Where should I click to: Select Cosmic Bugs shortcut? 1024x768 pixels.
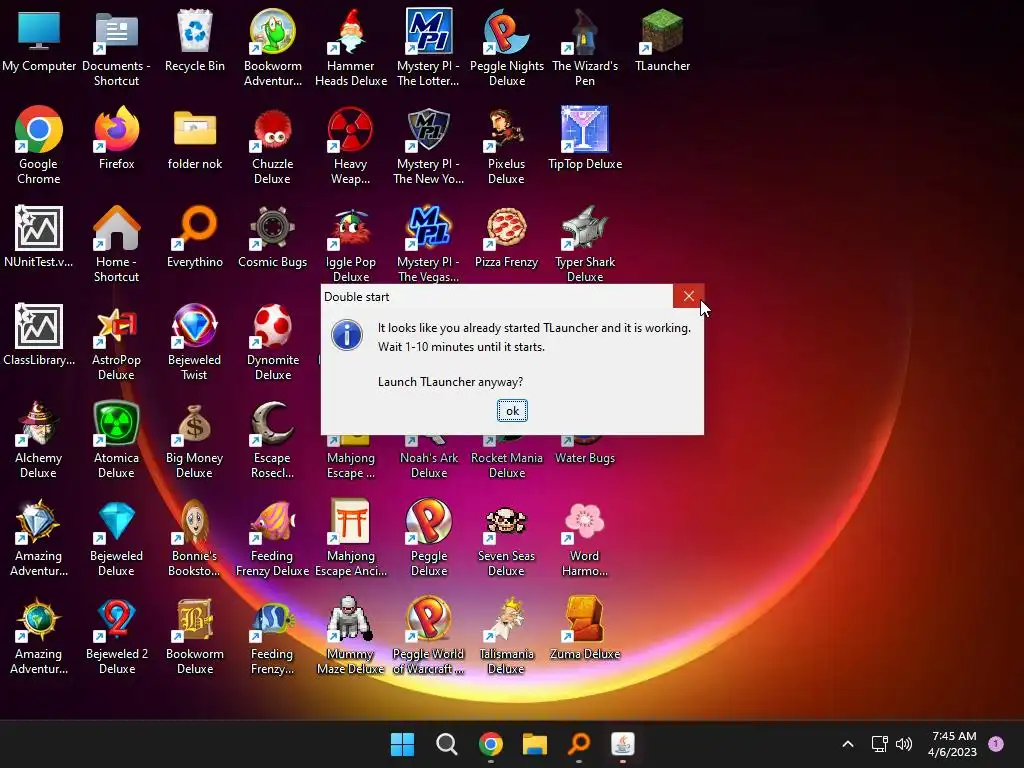tap(273, 236)
